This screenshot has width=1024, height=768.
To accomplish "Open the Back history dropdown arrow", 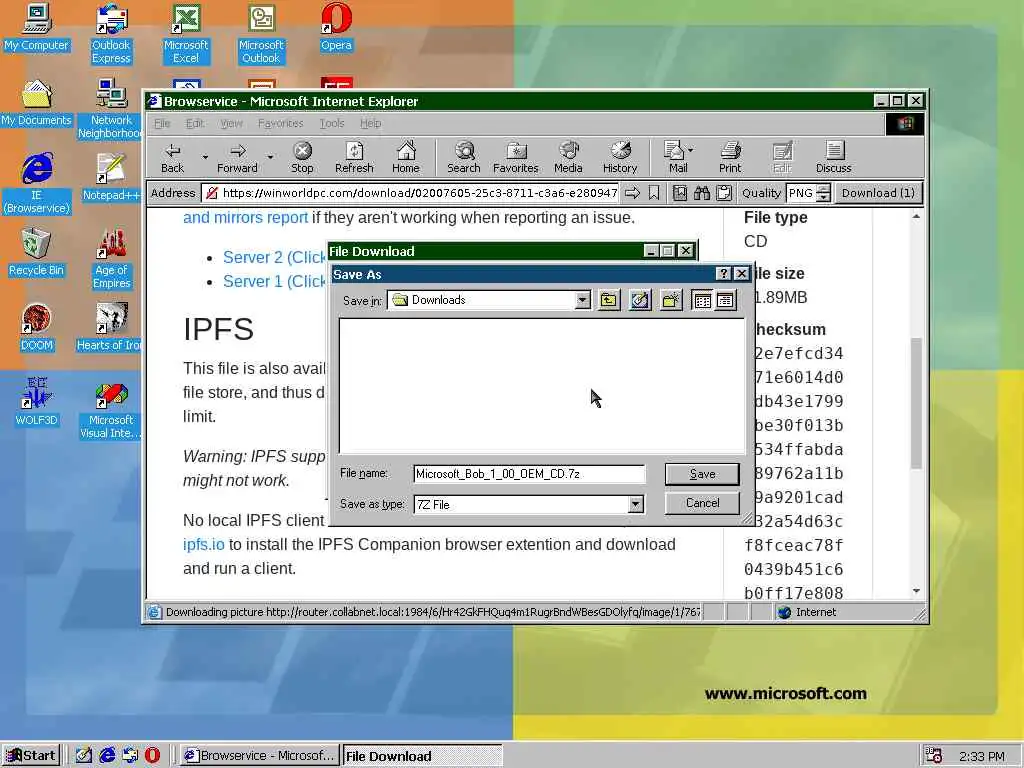I will tap(205, 157).
